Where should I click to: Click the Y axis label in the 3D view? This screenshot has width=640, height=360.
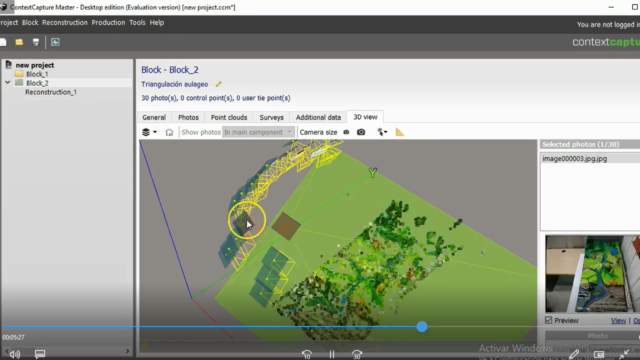click(x=373, y=172)
